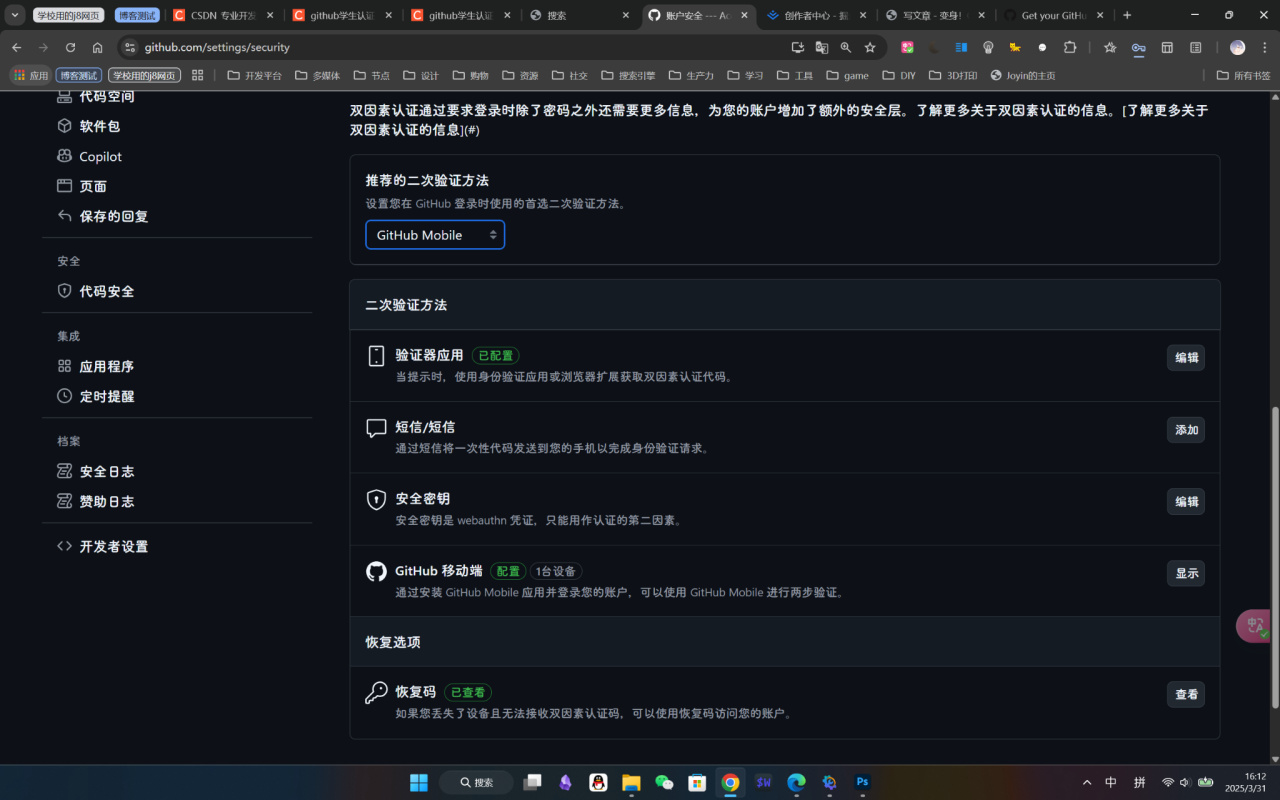Expand the 生产力 bookmark folder
Image resolution: width=1280 pixels, height=800 pixels.
[x=692, y=75]
